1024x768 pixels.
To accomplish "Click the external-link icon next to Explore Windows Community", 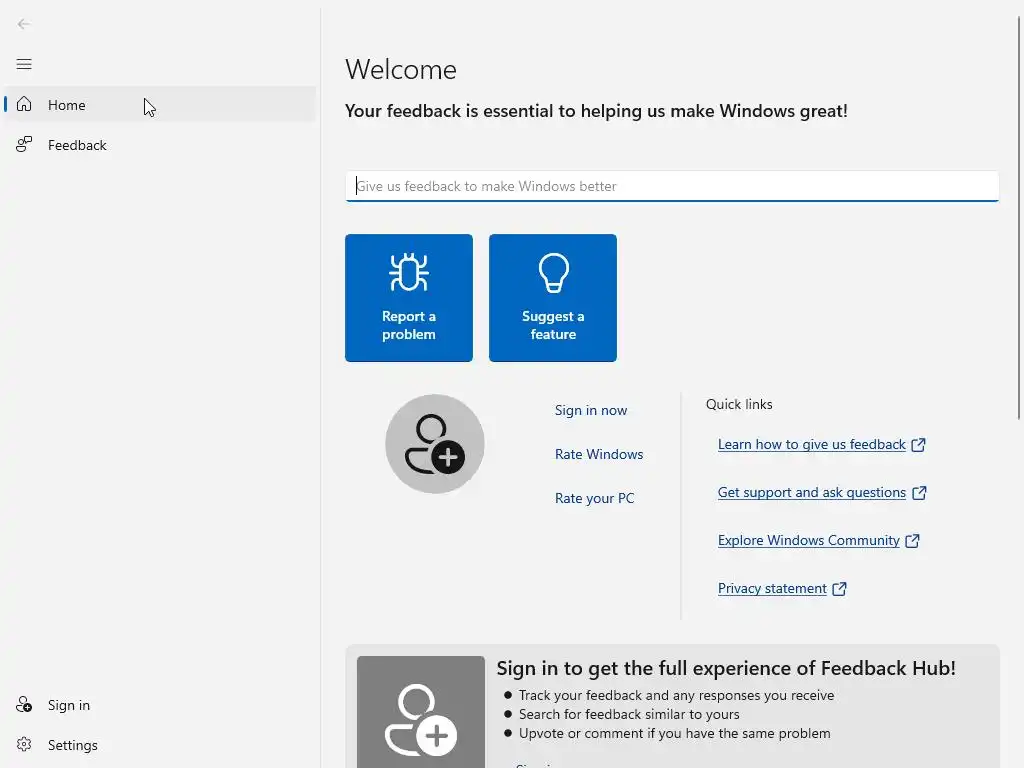I will 912,541.
